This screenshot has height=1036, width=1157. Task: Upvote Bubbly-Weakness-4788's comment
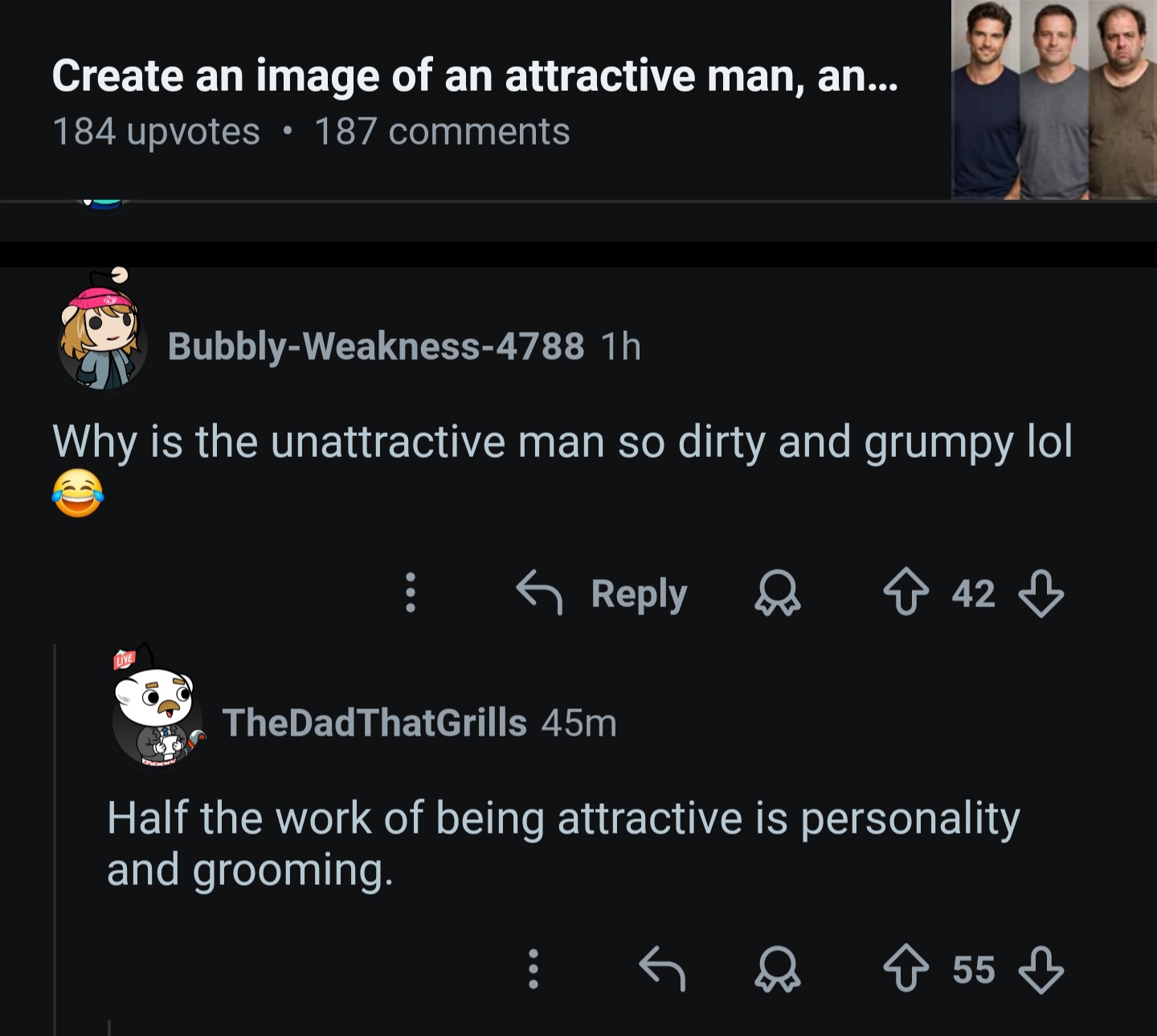pyautogui.click(x=906, y=593)
